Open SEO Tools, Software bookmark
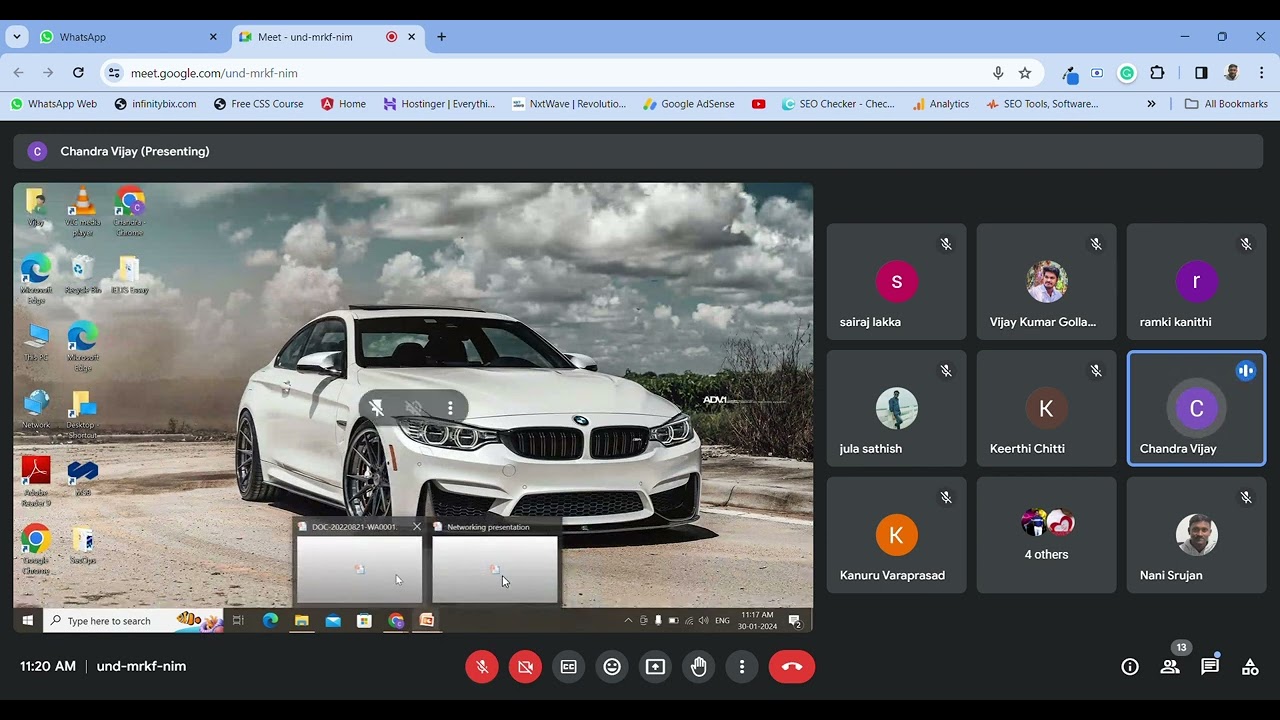Screen dimensions: 1280x720 (x=1042, y=104)
